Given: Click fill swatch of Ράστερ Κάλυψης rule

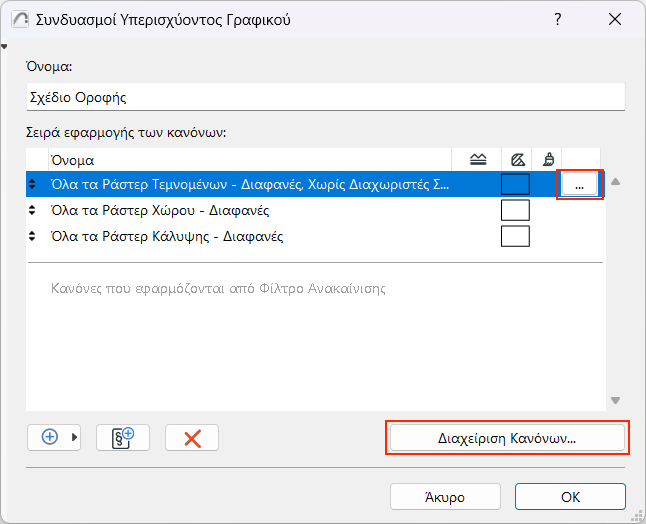Looking at the screenshot, I should click(x=515, y=236).
